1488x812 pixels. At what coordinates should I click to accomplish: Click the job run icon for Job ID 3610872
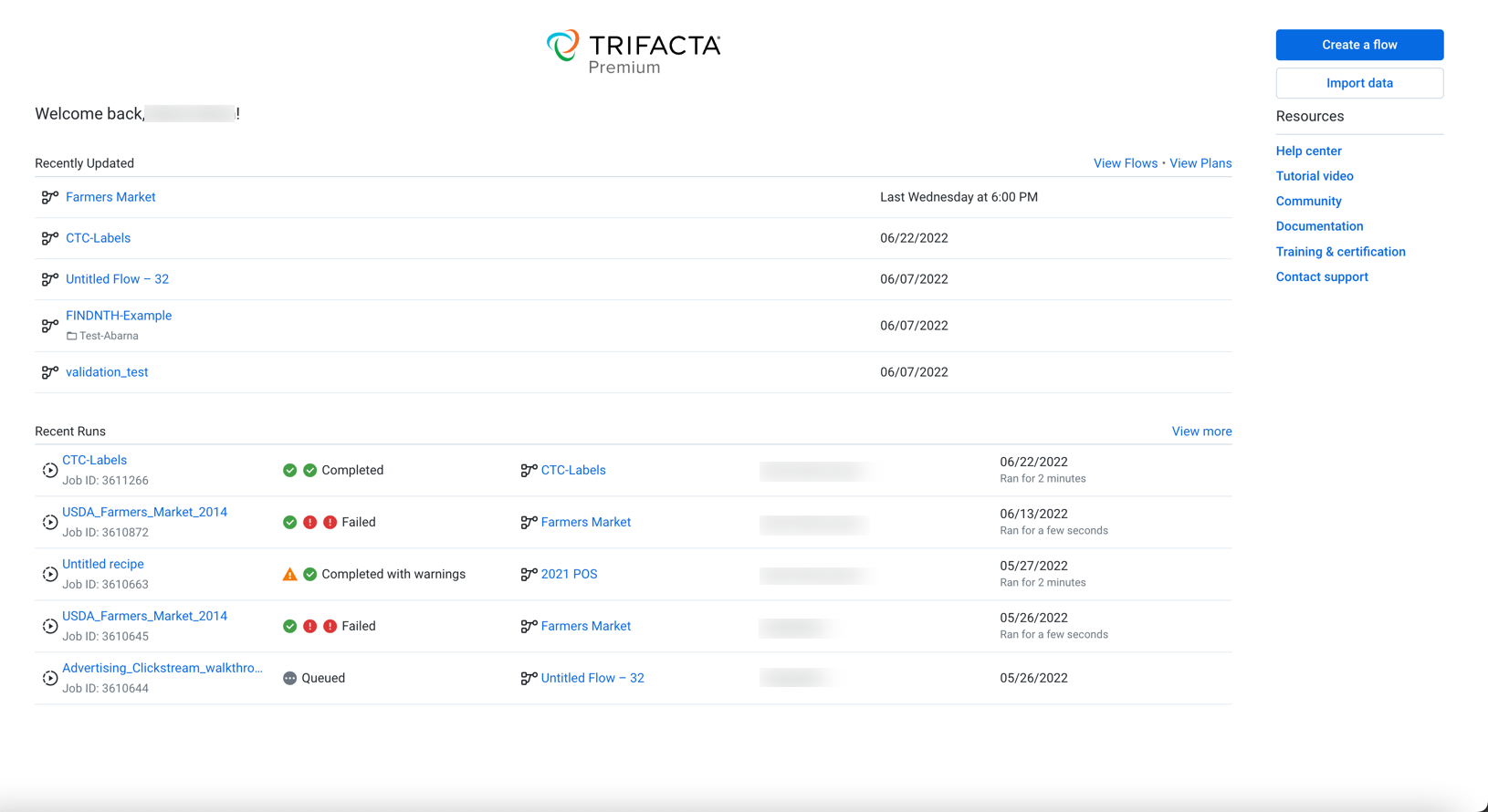[50, 523]
